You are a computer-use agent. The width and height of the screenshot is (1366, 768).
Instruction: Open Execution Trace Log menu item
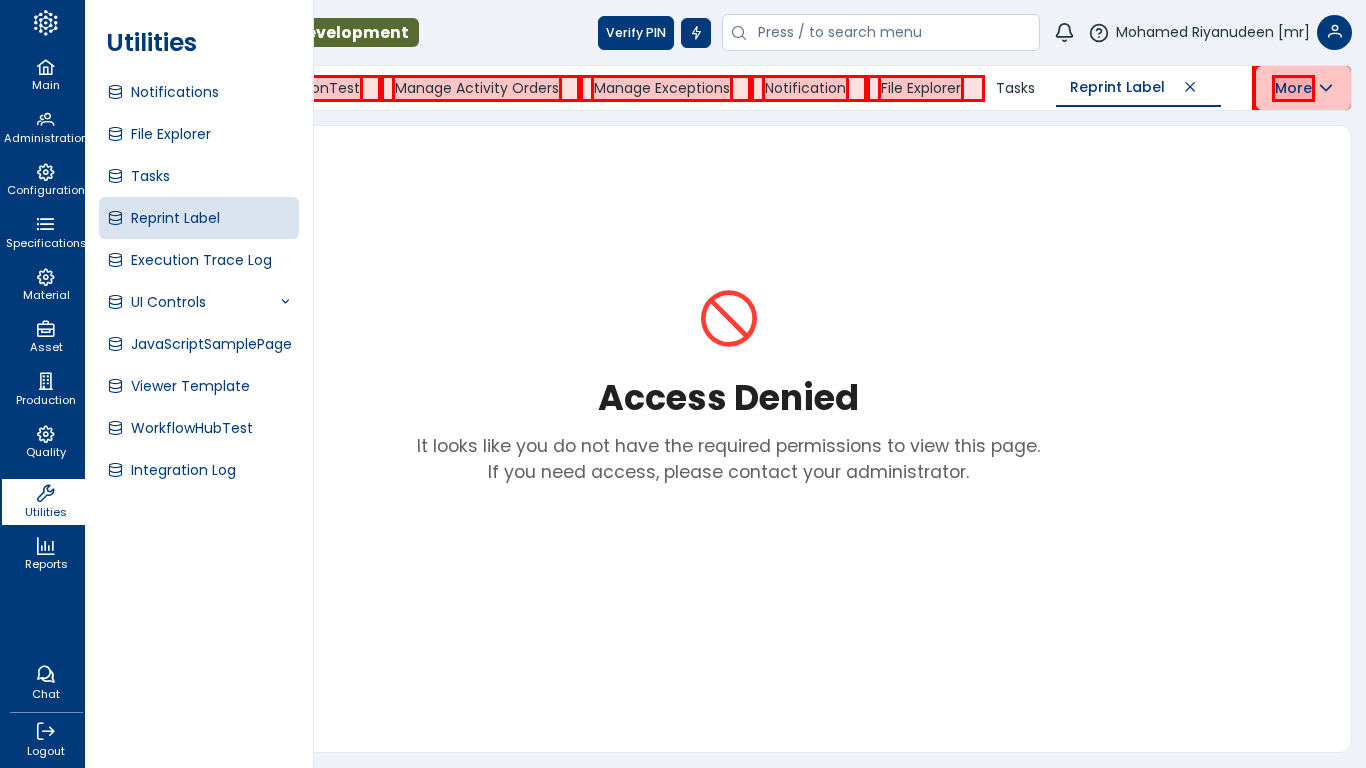coord(199,260)
